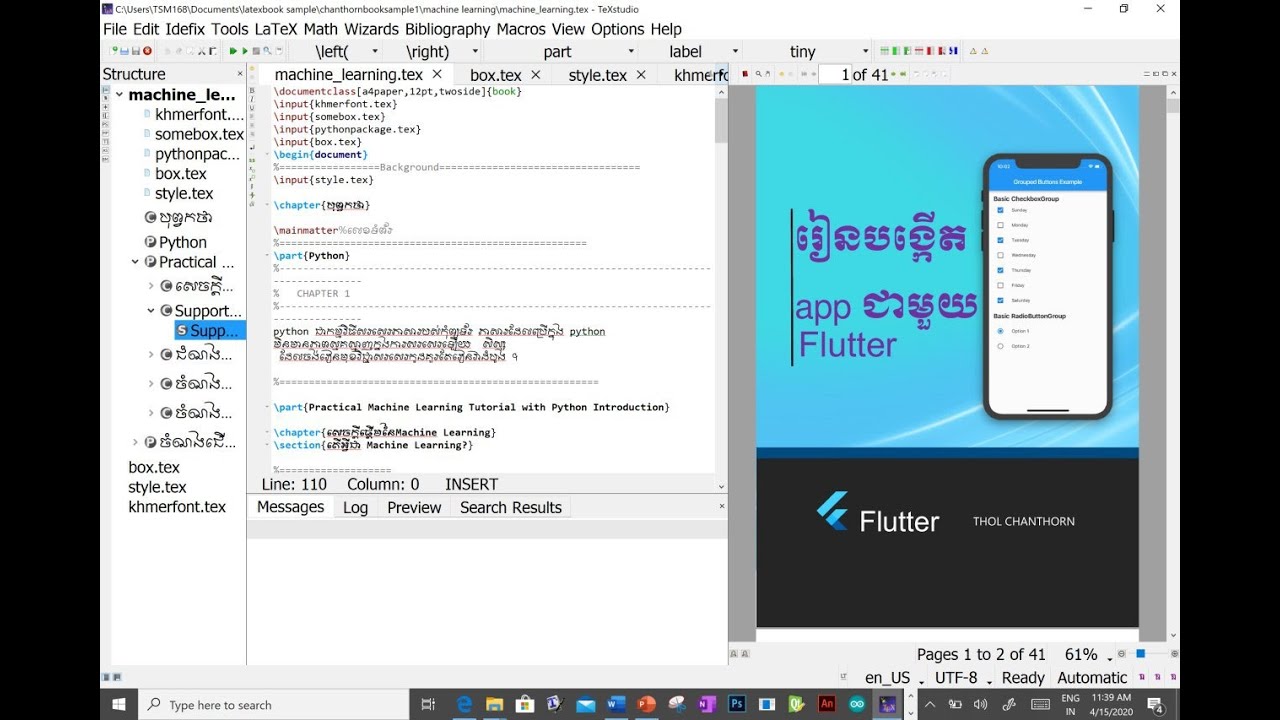Switch to the Search Results tab

511,507
